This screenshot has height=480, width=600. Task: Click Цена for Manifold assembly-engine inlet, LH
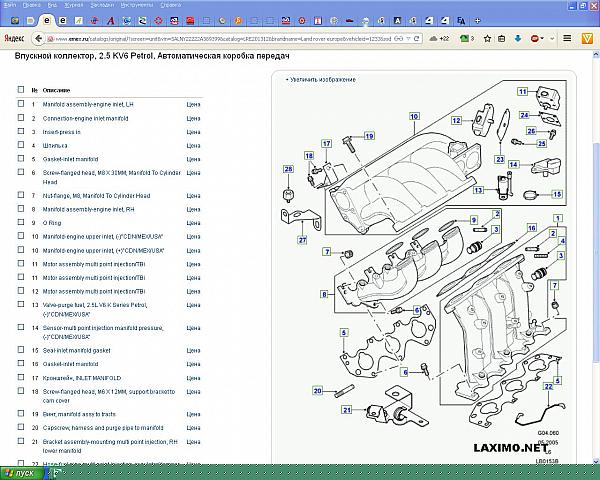193,104
